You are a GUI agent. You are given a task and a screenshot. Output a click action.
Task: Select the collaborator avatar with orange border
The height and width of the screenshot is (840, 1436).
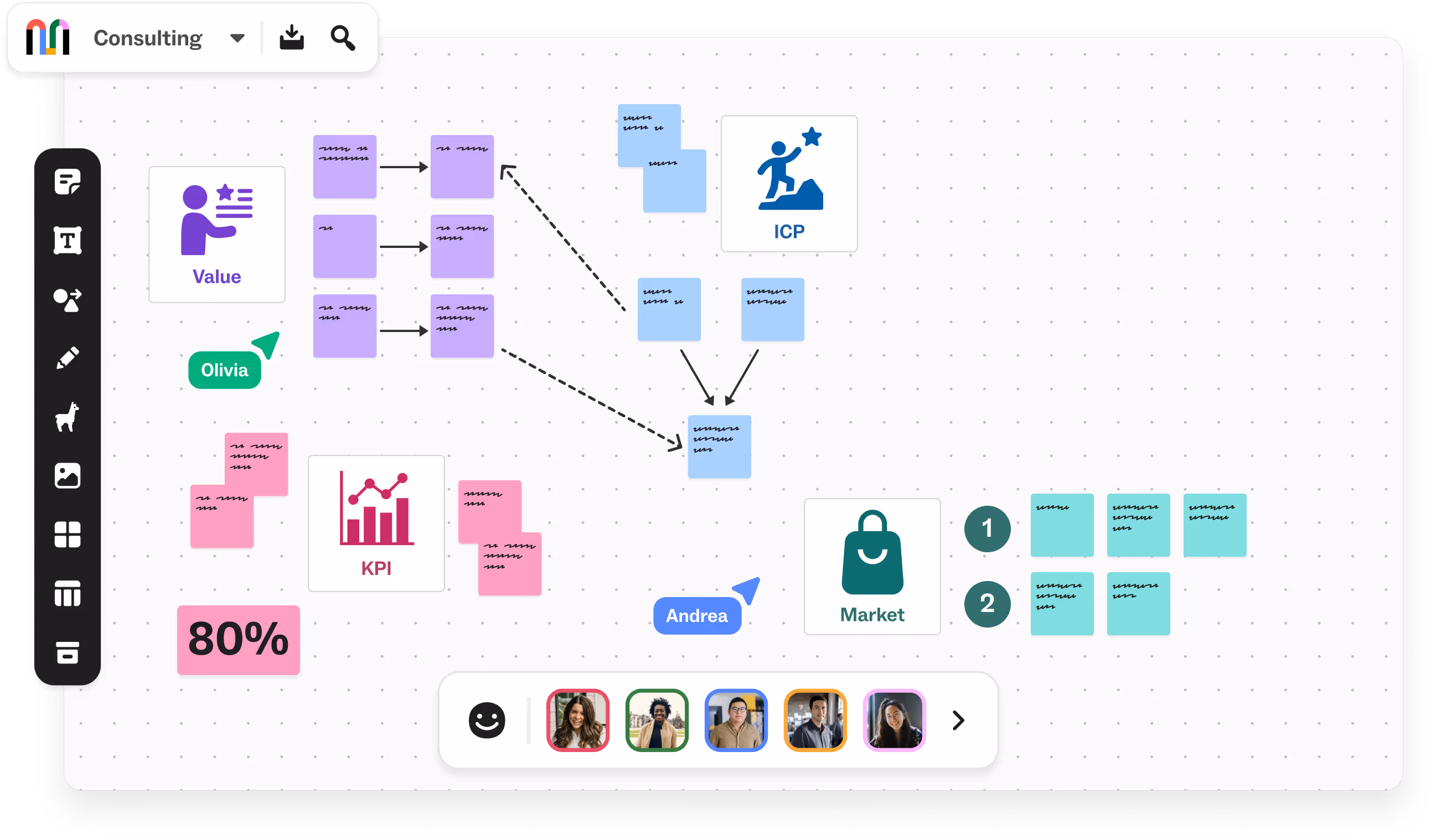815,720
